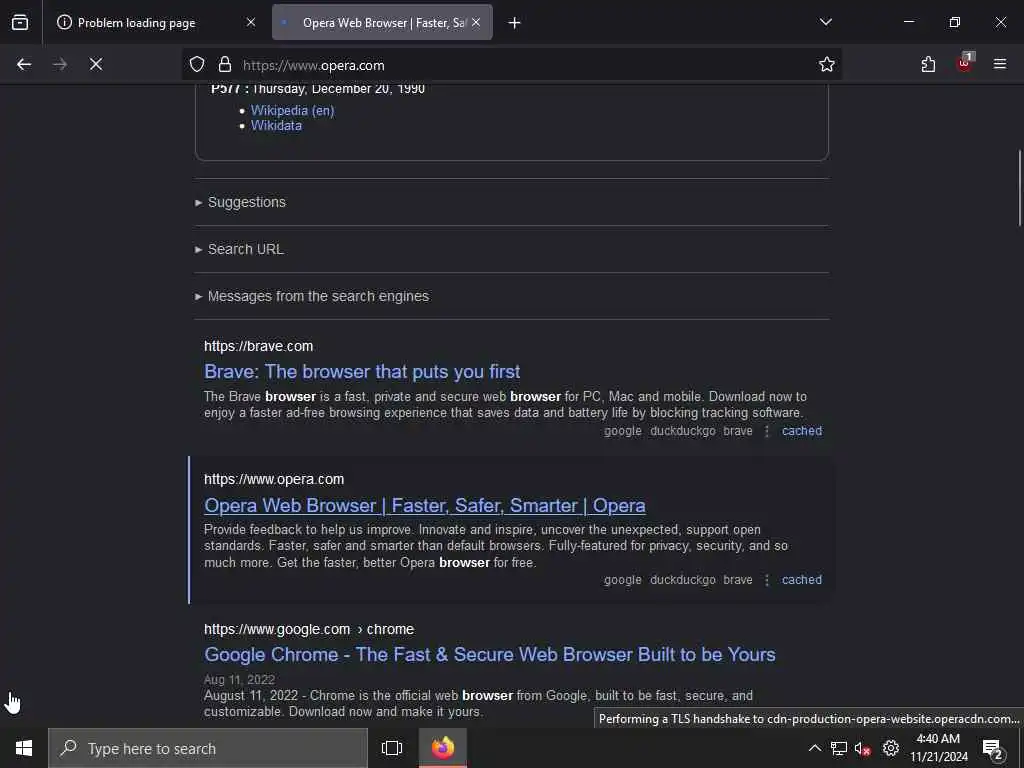Open the taskbar clock and date
Viewport: 1024px width, 768px height.
[938, 748]
